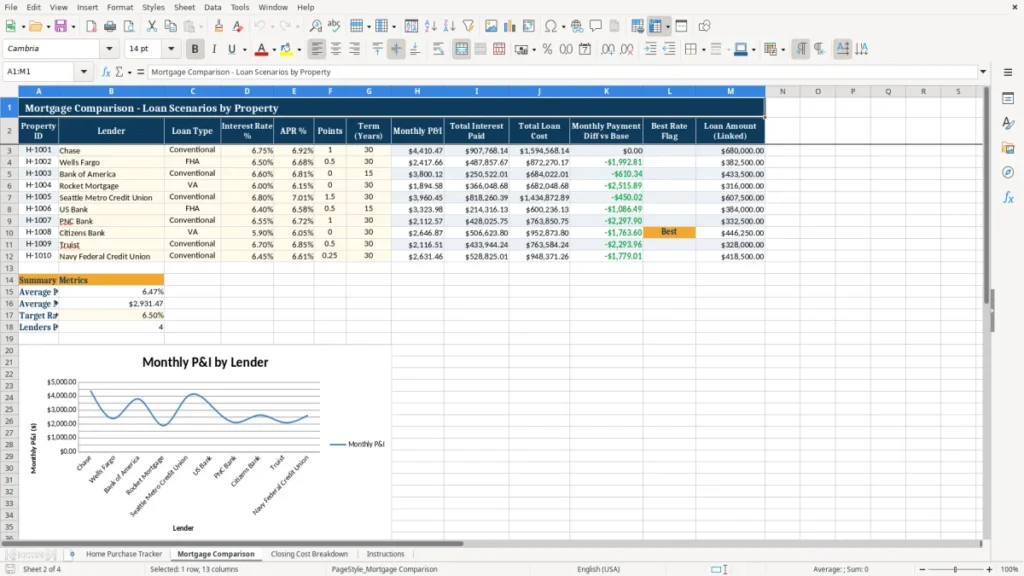Open sidebar Navigator compass icon
Viewport: 1024px width, 576px height.
tap(1008, 172)
